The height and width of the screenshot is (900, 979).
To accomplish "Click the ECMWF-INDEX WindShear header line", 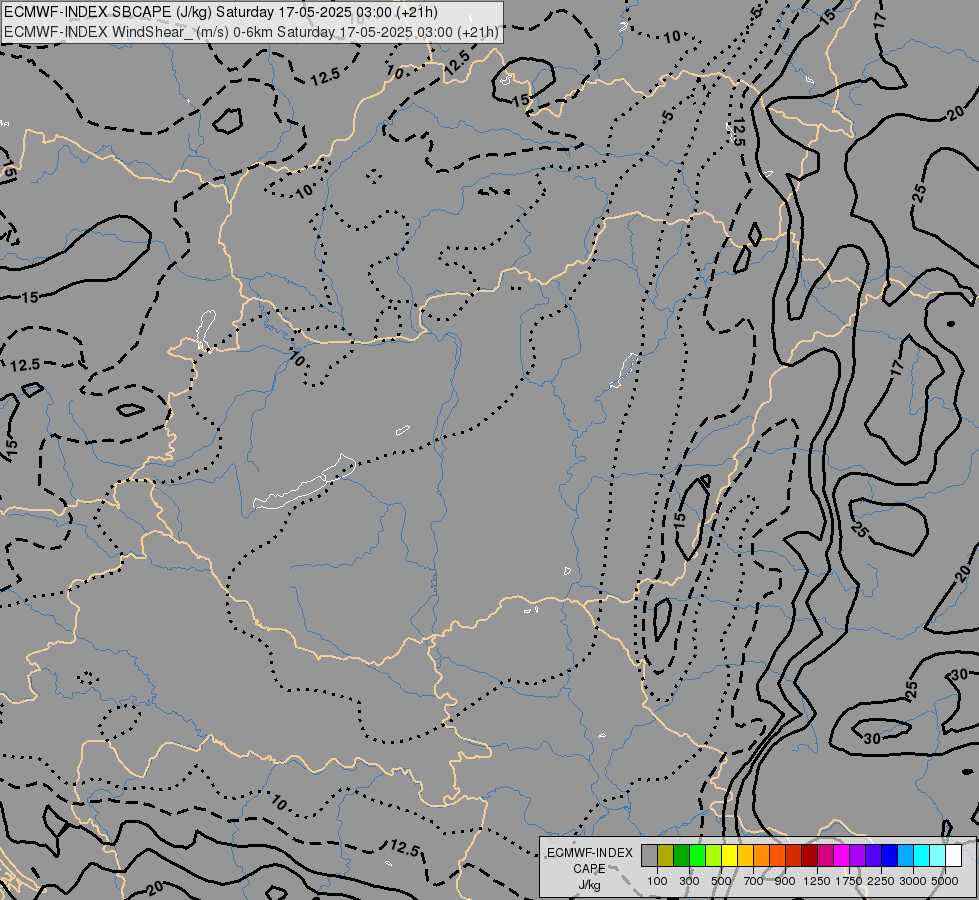I will pyautogui.click(x=251, y=32).
